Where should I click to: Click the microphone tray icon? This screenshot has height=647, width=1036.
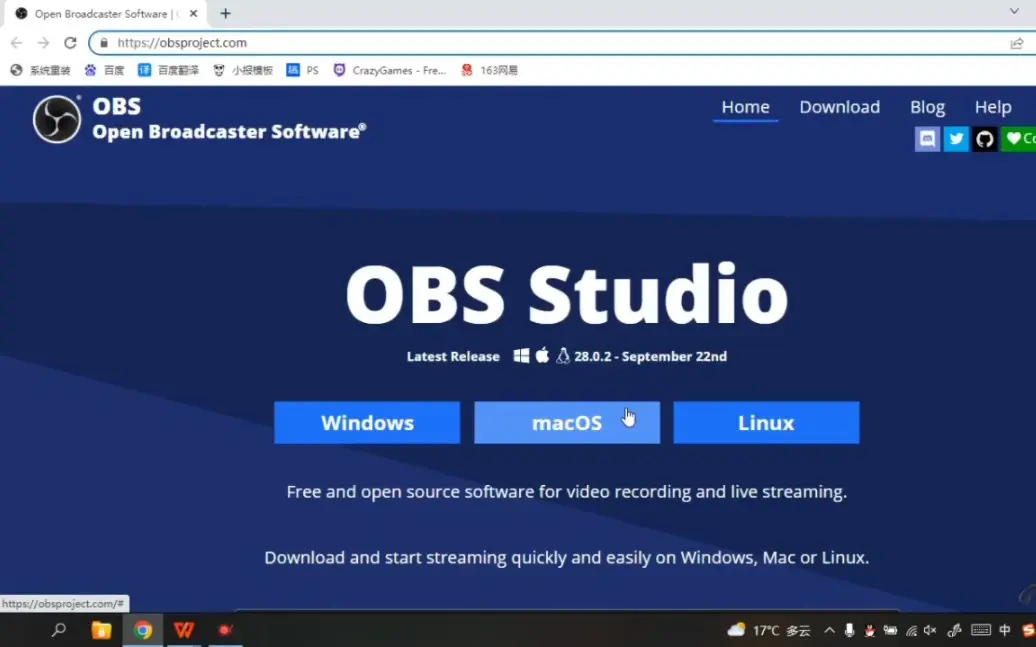[849, 630]
